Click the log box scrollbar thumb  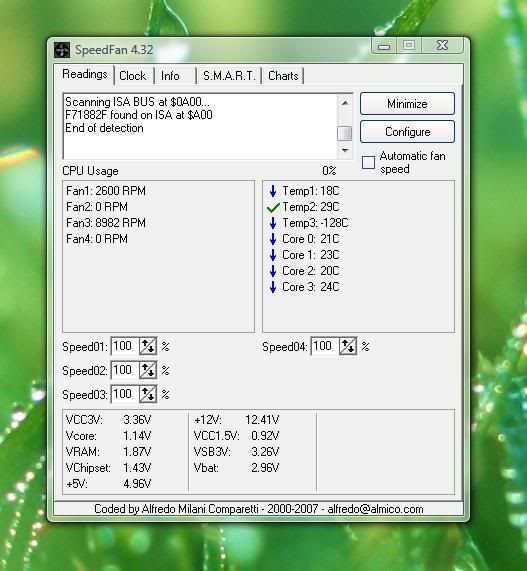click(x=345, y=133)
